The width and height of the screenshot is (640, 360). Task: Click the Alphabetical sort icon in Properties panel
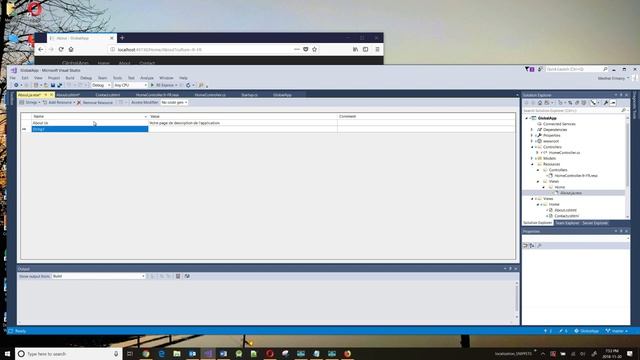[532, 245]
